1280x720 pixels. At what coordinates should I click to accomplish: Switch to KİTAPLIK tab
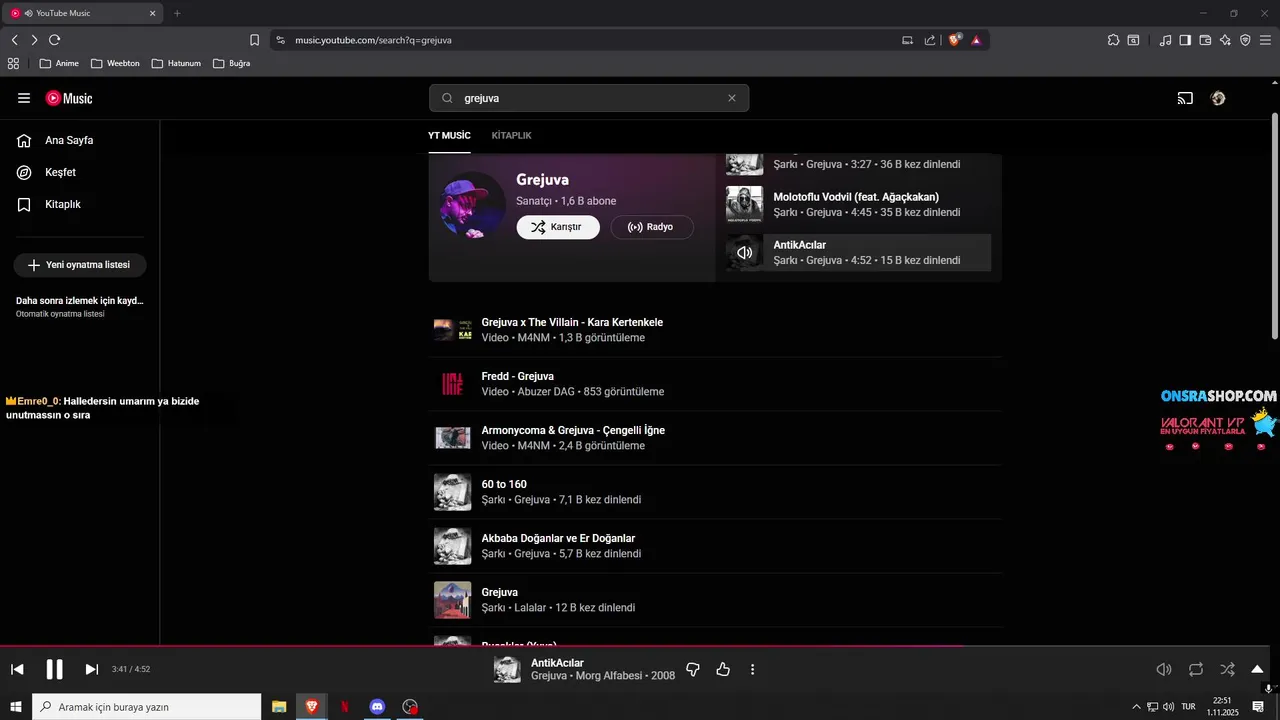click(x=511, y=135)
